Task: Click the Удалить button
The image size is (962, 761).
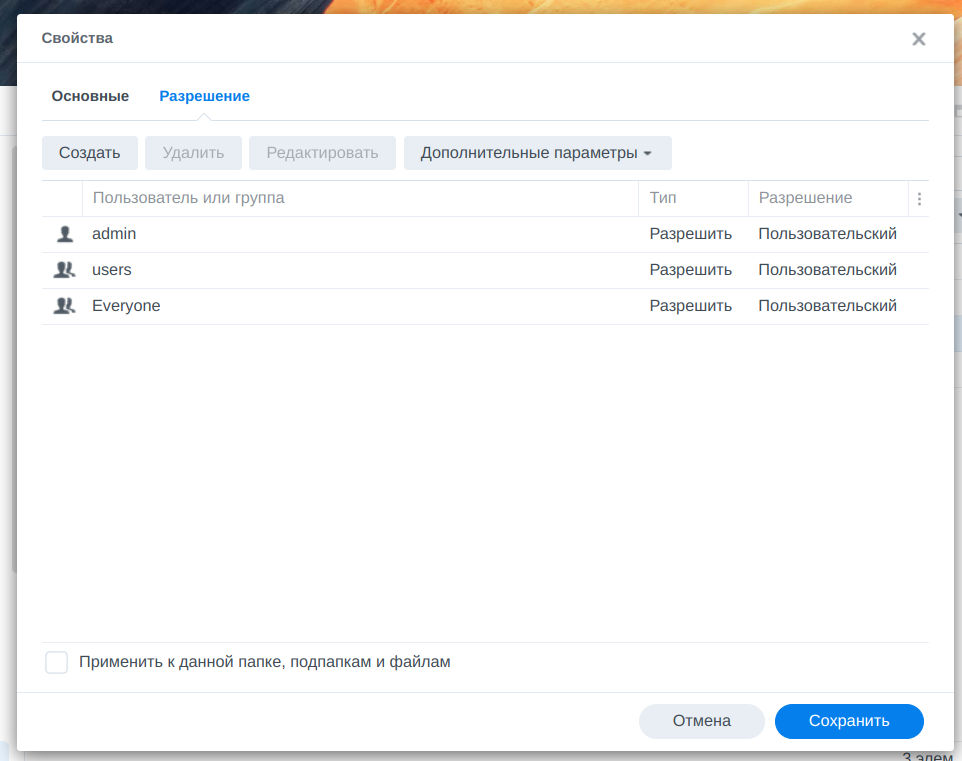Action: (193, 153)
